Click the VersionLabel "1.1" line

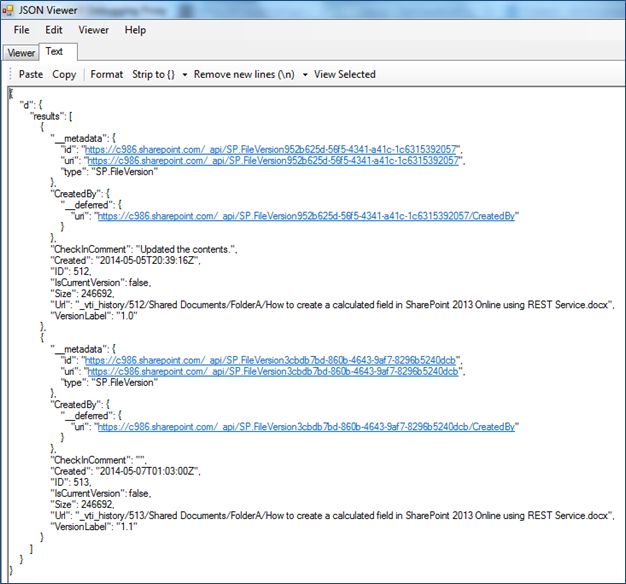point(94,527)
